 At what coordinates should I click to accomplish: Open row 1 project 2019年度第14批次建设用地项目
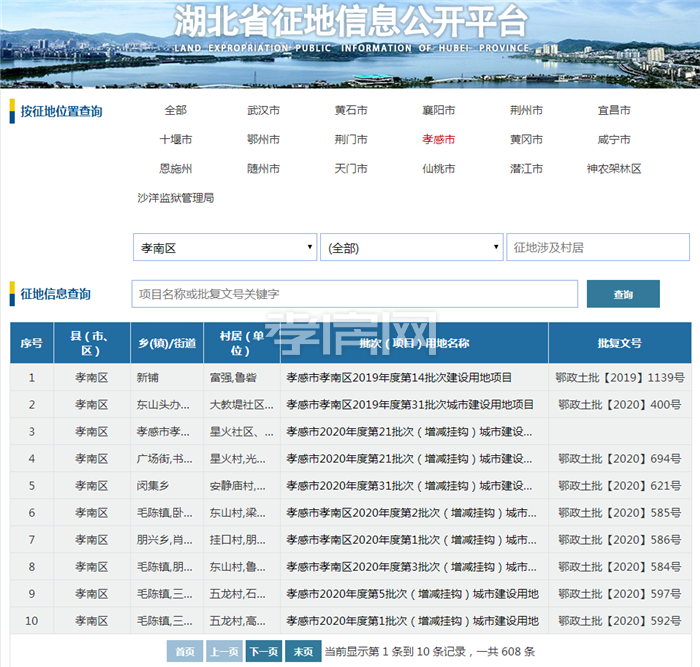click(399, 378)
